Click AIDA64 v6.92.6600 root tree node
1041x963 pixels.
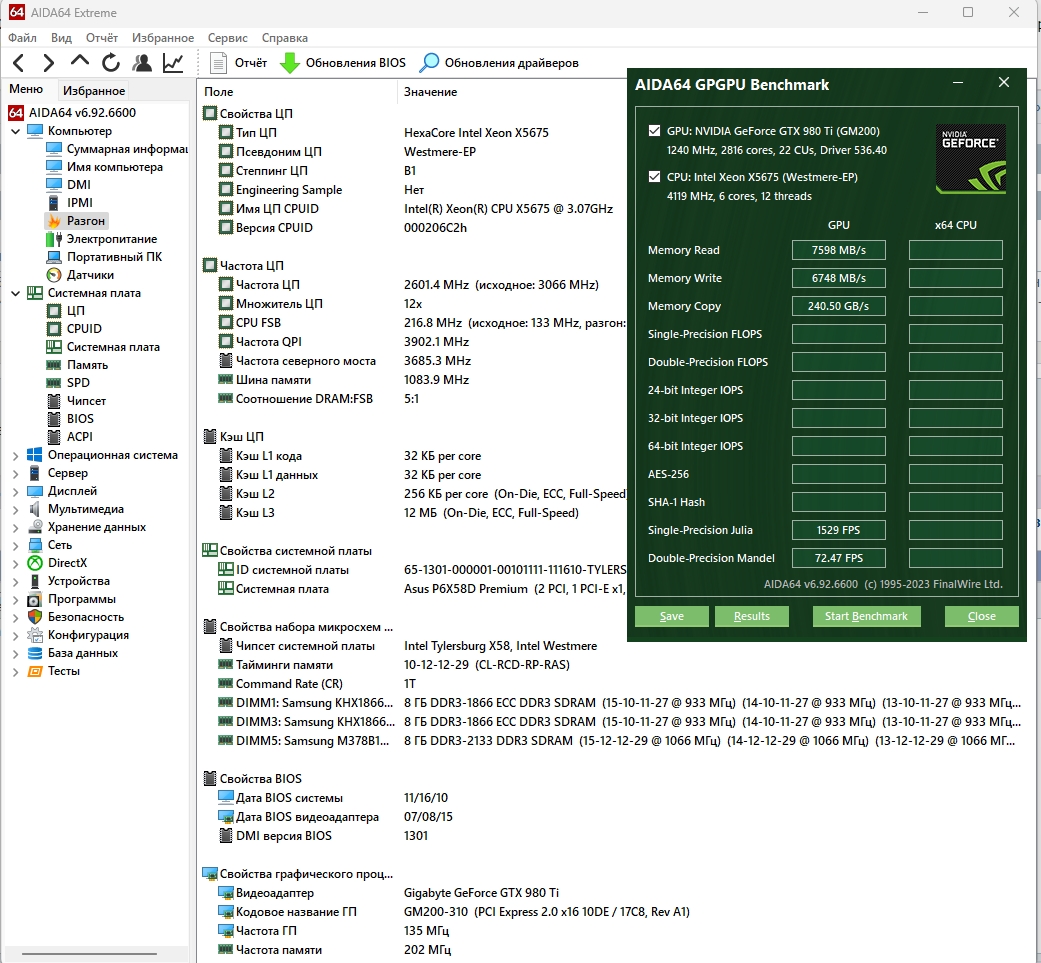coord(82,113)
